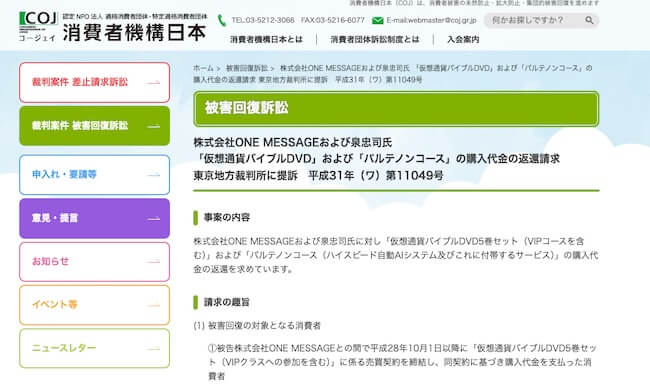Screen dimensions: 650x387
Task: Click the COJ logo in the header
Action: [x=38, y=26]
